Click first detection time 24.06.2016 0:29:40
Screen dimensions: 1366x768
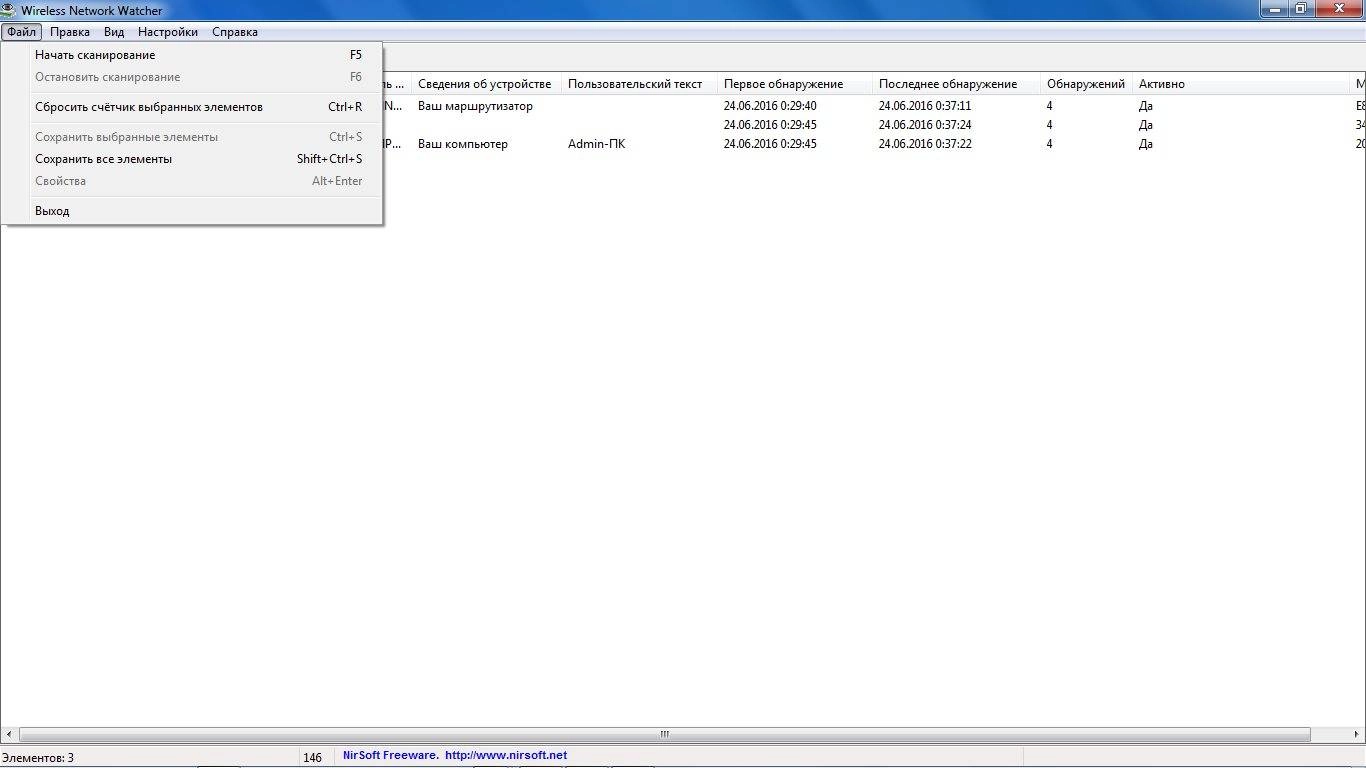click(x=770, y=106)
